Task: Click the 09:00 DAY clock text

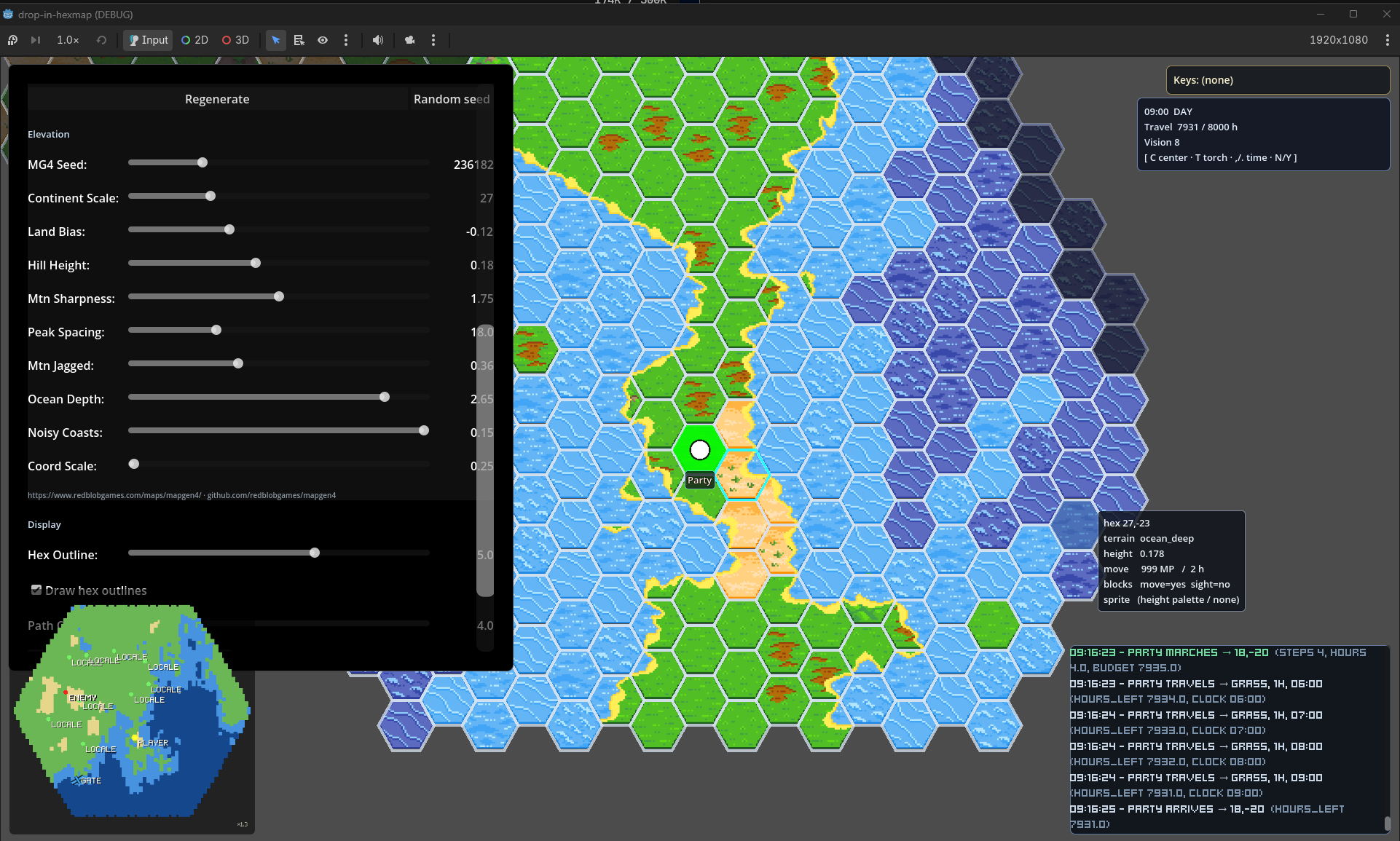Action: (1168, 111)
